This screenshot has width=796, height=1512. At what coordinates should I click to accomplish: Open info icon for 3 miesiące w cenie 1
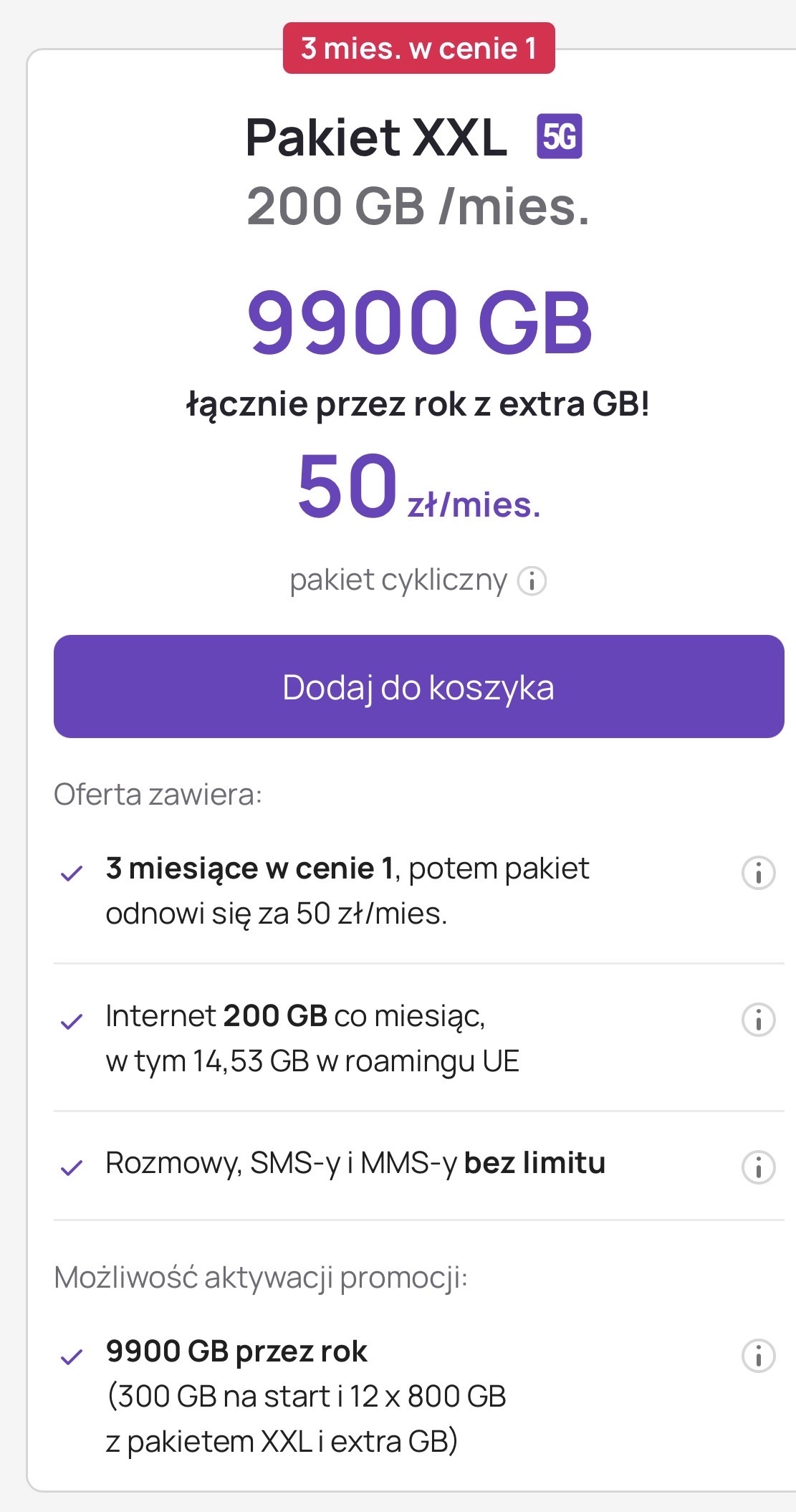(758, 873)
